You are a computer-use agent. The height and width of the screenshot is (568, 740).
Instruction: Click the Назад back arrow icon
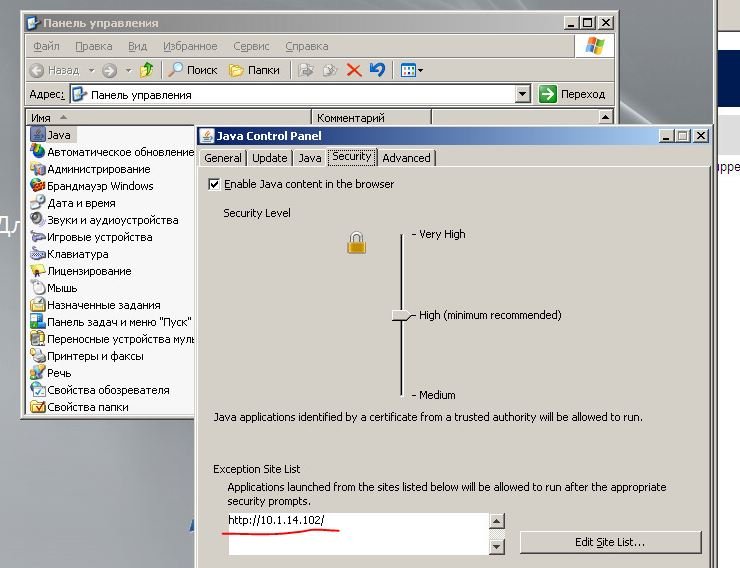[x=37, y=71]
